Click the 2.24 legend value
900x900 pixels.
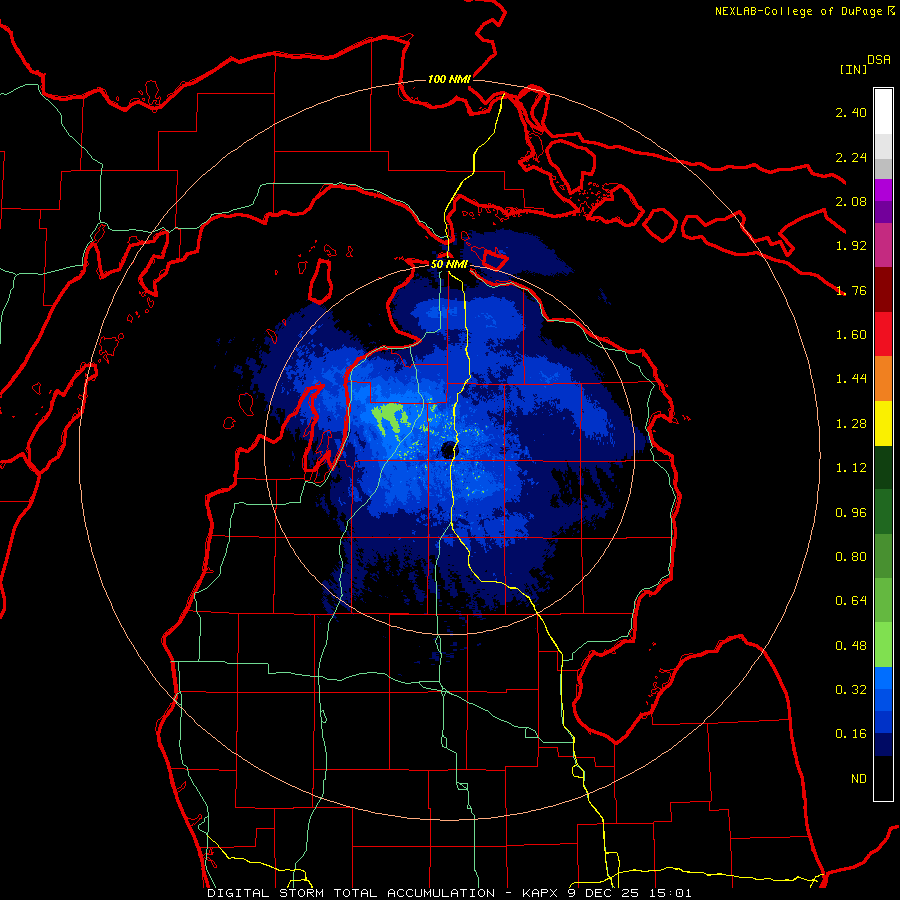pyautogui.click(x=851, y=157)
